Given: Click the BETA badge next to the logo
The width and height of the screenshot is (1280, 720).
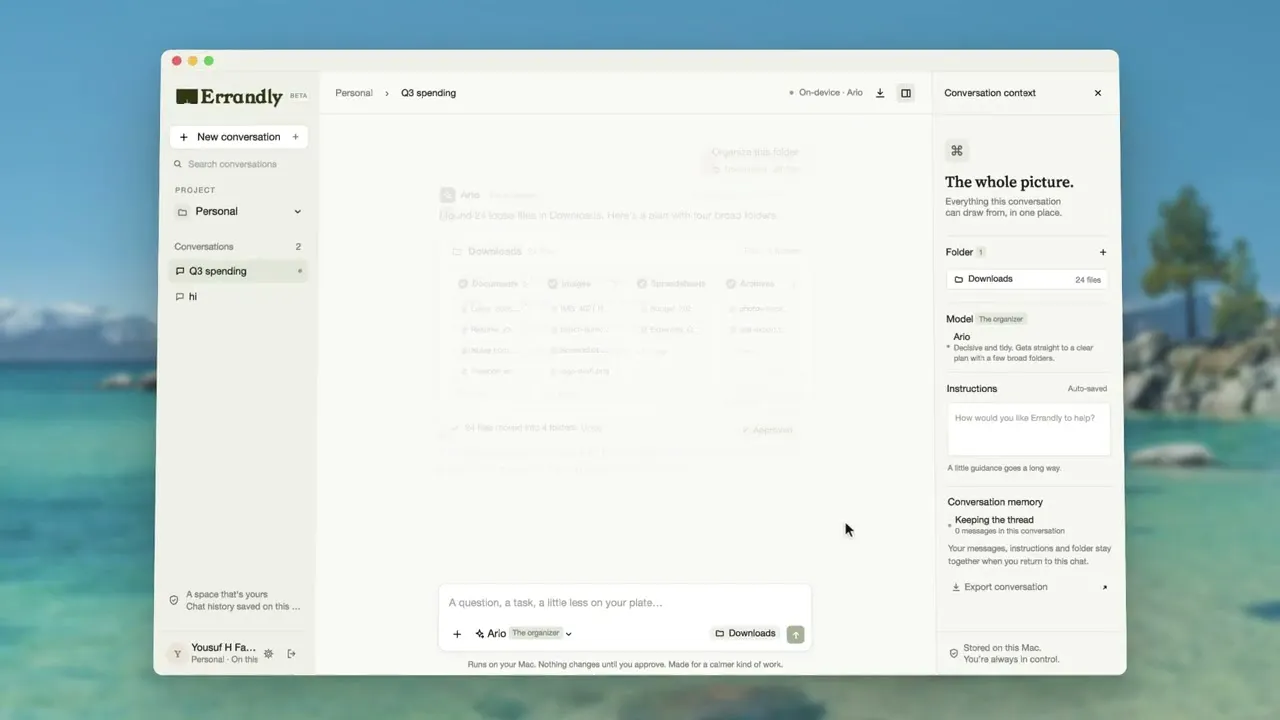Looking at the screenshot, I should click(298, 96).
